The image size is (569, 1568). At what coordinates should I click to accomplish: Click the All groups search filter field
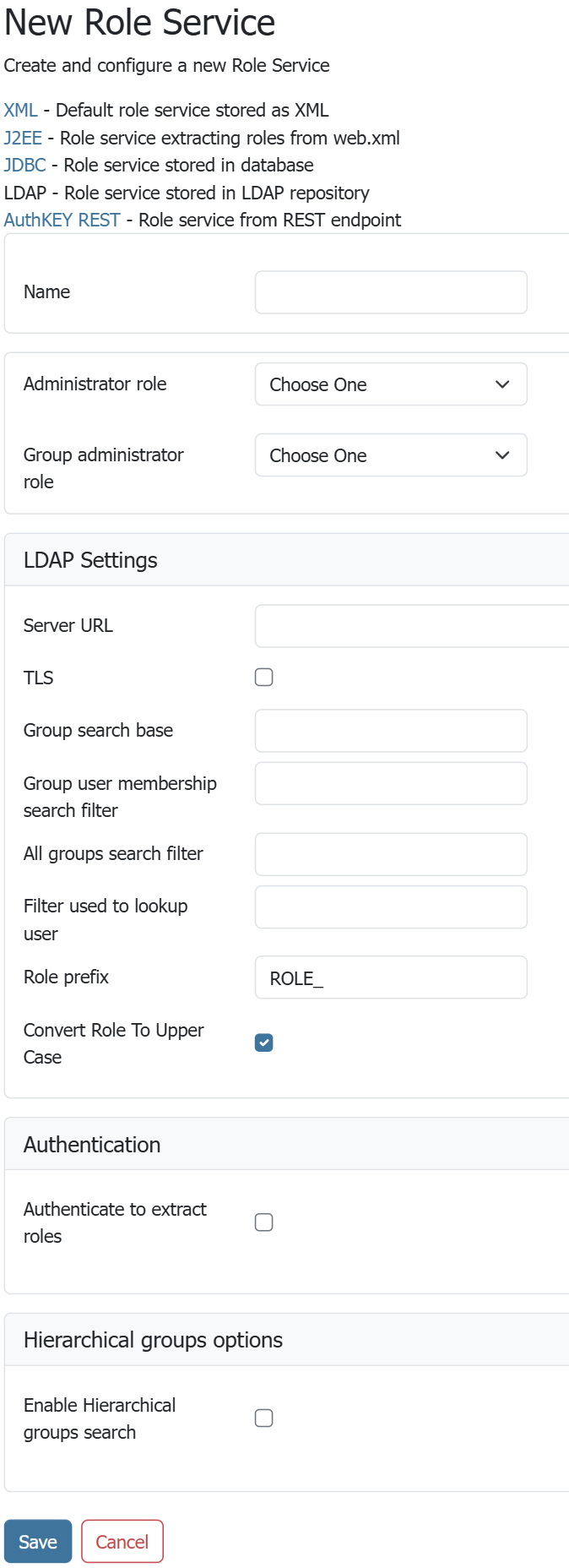[391, 854]
